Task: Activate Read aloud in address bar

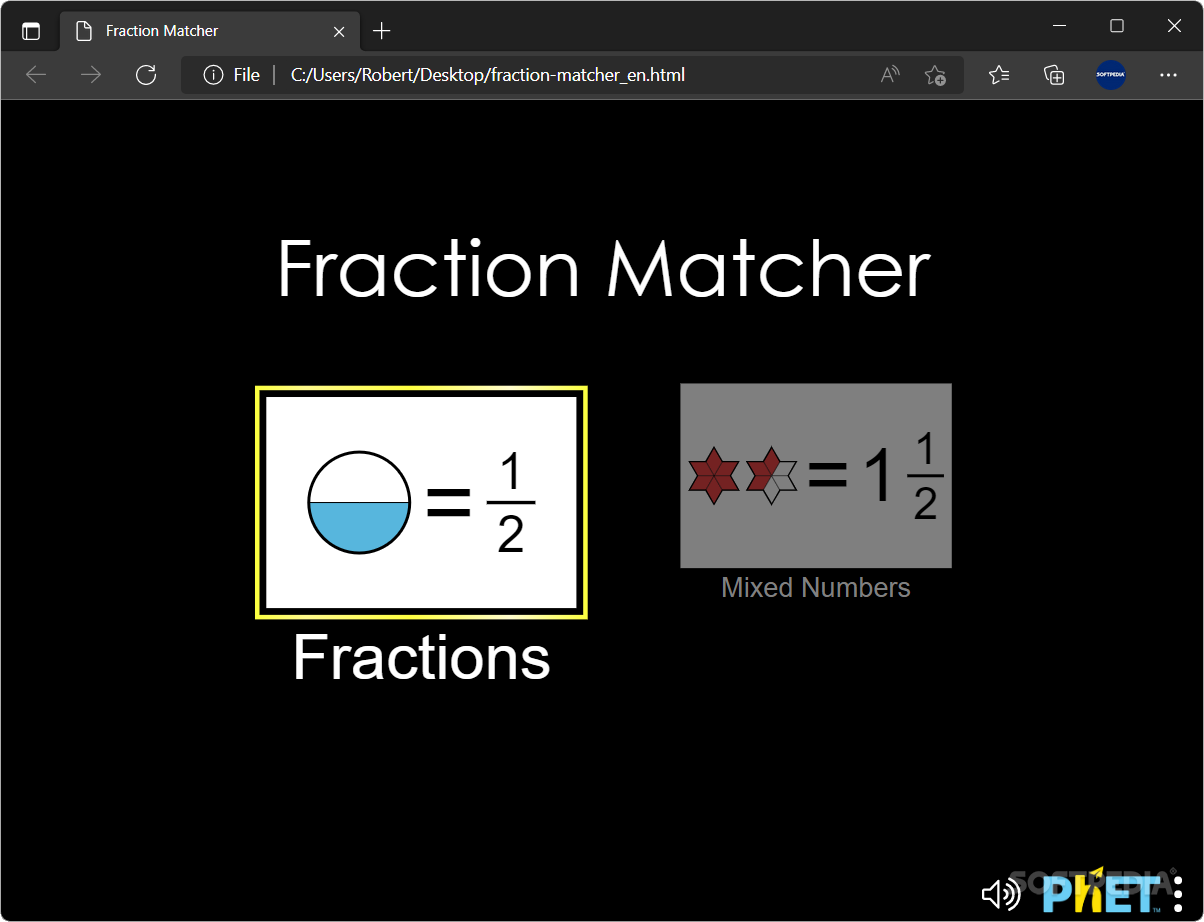Action: click(890, 75)
